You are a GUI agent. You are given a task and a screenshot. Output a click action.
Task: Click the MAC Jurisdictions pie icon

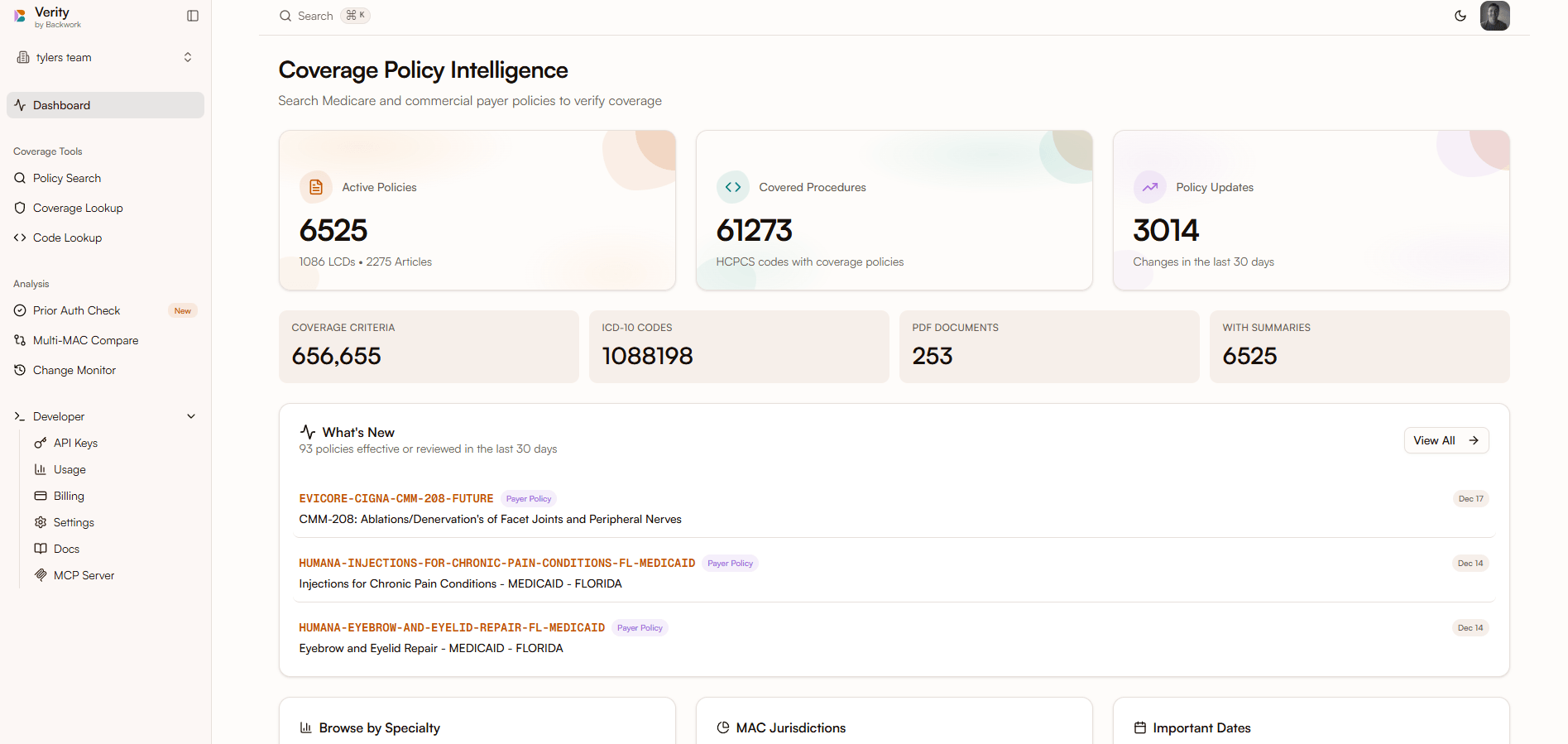pos(723,727)
